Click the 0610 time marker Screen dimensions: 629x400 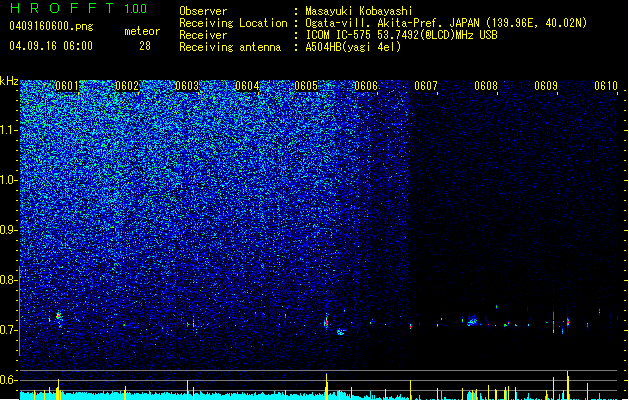pyautogui.click(x=606, y=86)
